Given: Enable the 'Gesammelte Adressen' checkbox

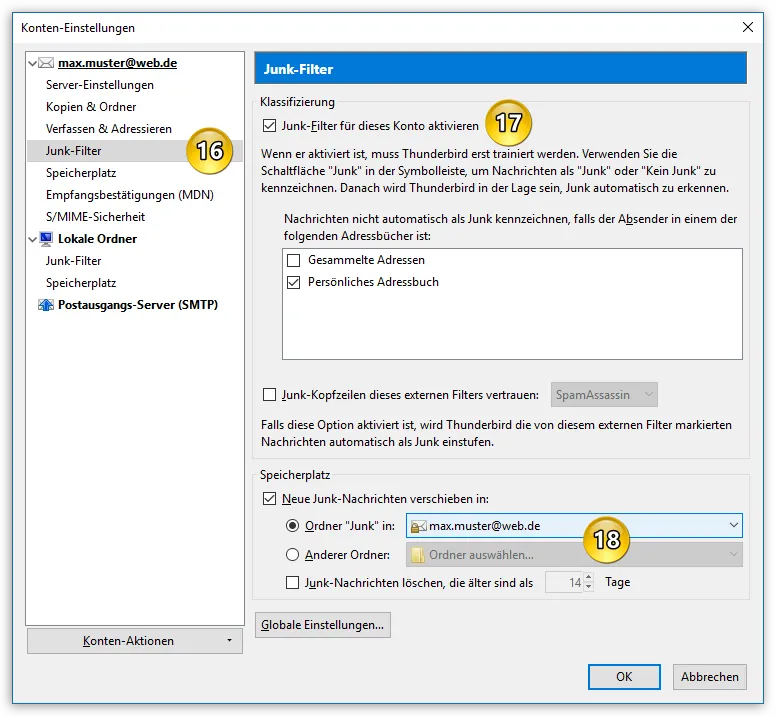Looking at the screenshot, I should 293,260.
